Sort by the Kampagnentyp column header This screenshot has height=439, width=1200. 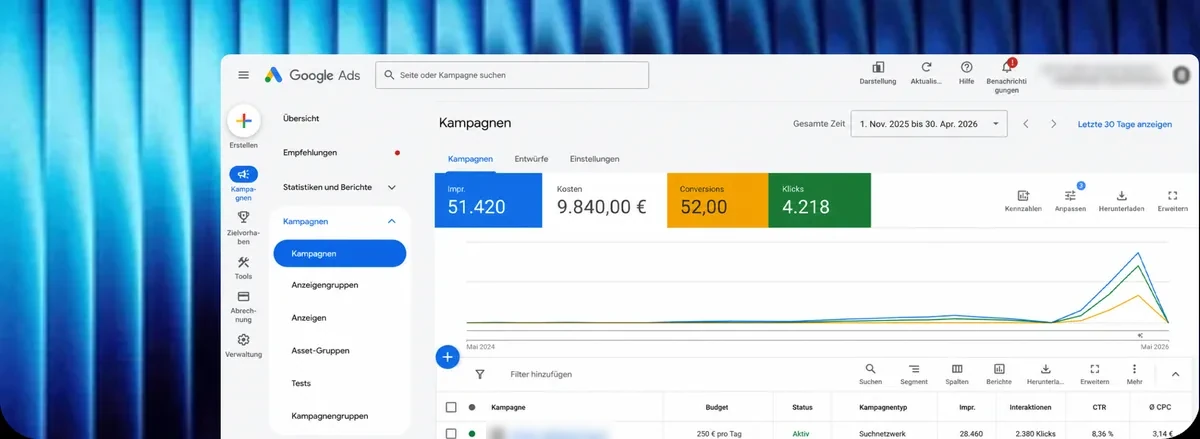click(x=883, y=407)
